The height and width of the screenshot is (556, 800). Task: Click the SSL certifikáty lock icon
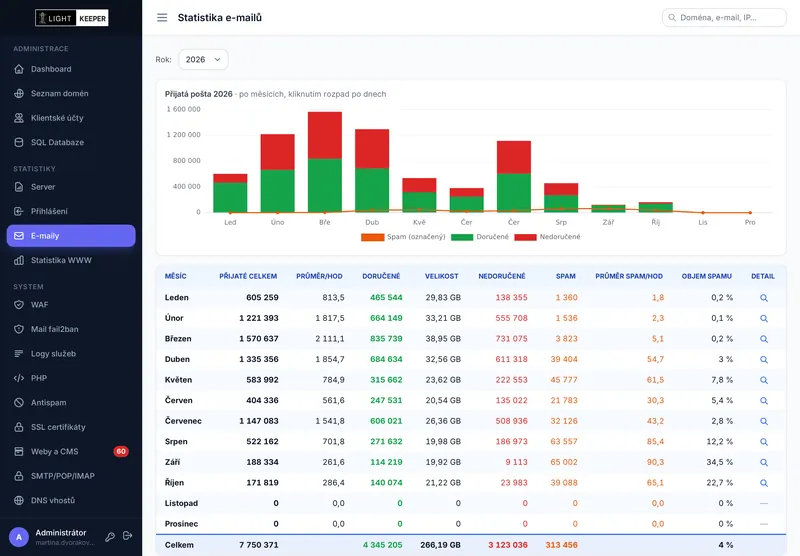(x=19, y=427)
